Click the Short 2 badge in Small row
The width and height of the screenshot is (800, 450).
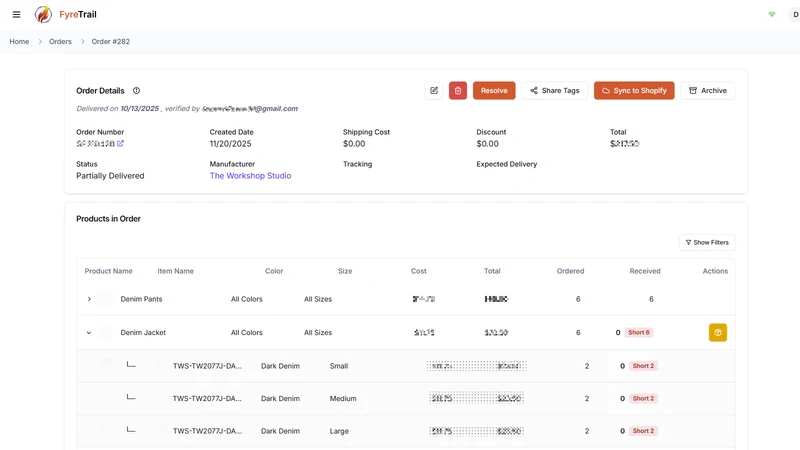click(x=643, y=366)
